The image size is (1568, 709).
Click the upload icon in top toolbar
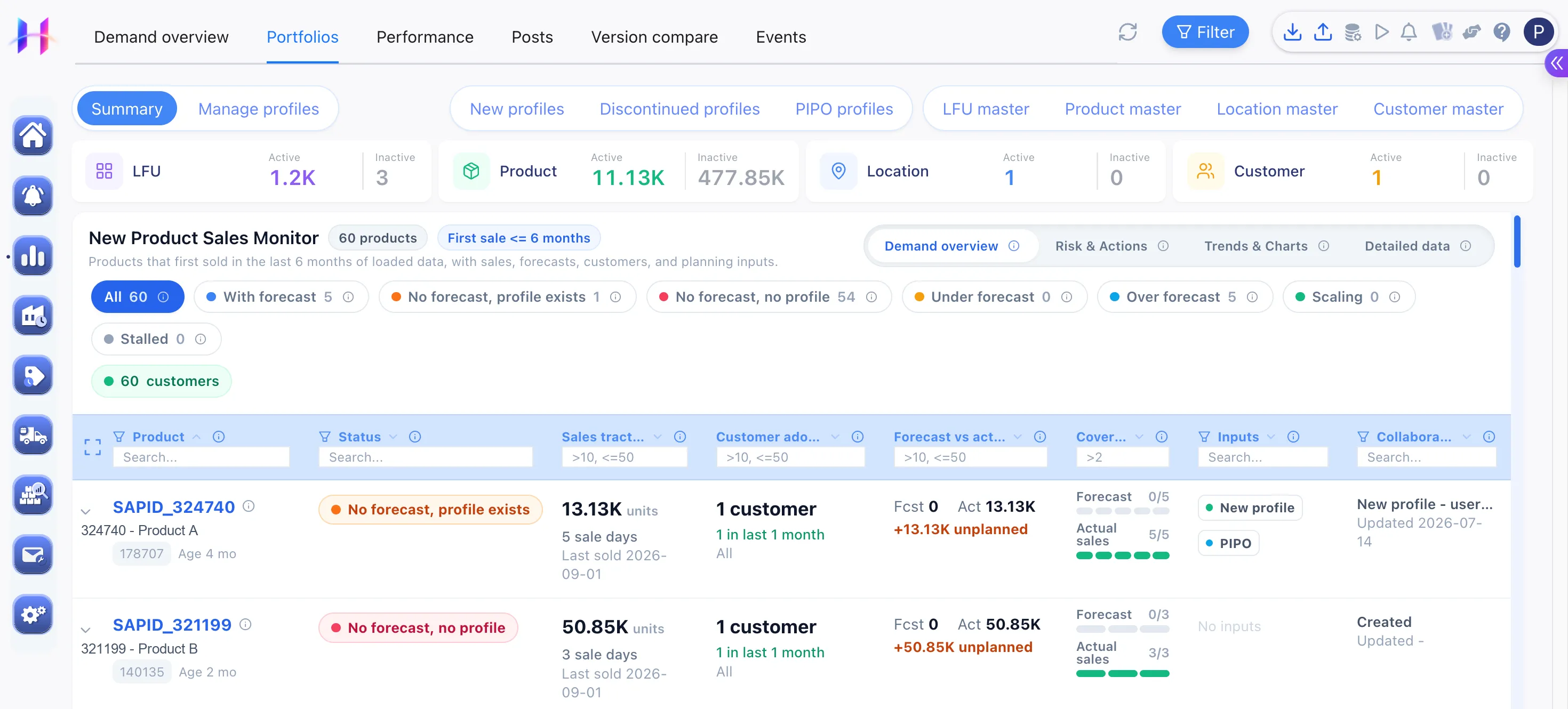point(1323,33)
